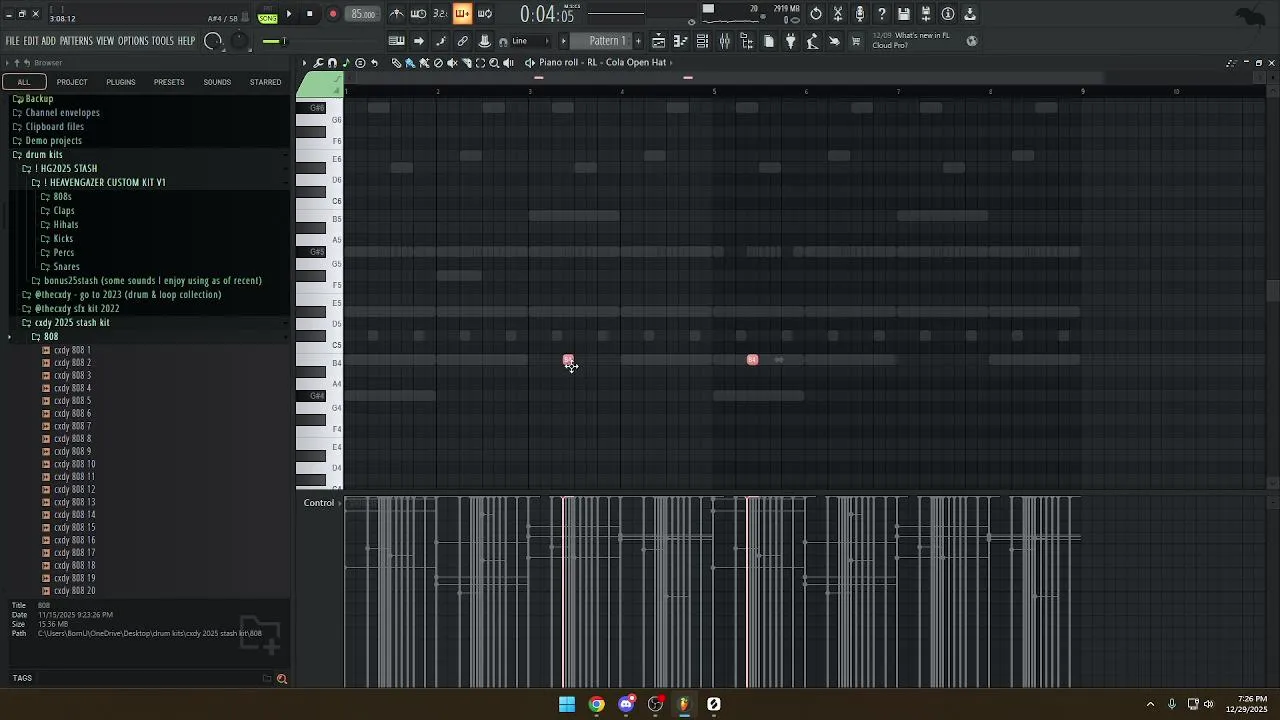The image size is (1280, 720).
Task: Select the piano roll draw pencil tool
Action: 396,63
